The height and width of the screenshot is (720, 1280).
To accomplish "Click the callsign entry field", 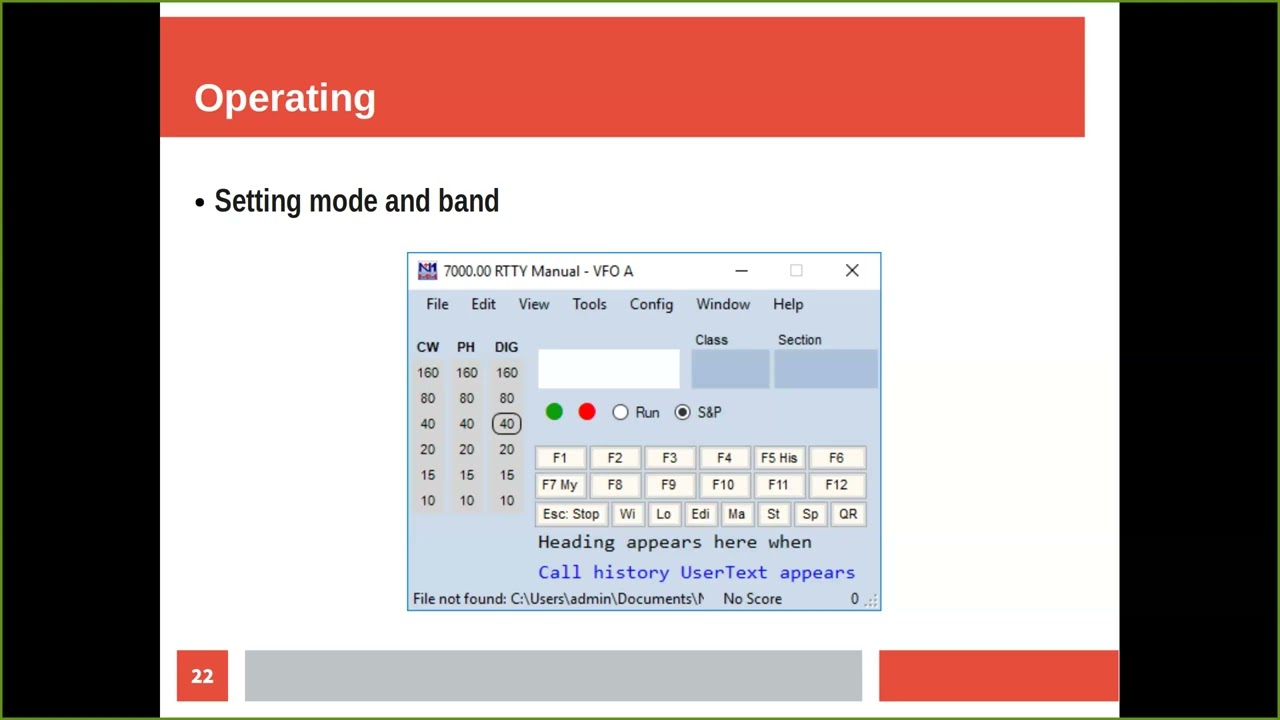I will pyautogui.click(x=609, y=369).
